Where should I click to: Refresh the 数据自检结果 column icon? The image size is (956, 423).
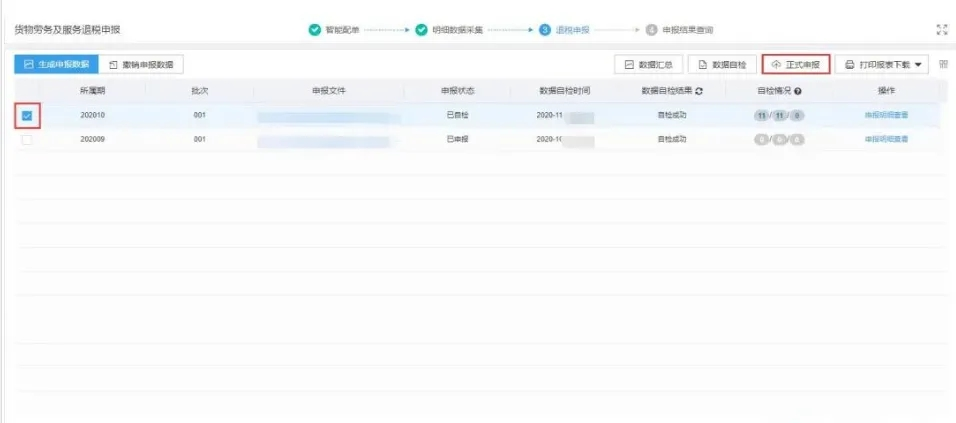click(x=699, y=91)
